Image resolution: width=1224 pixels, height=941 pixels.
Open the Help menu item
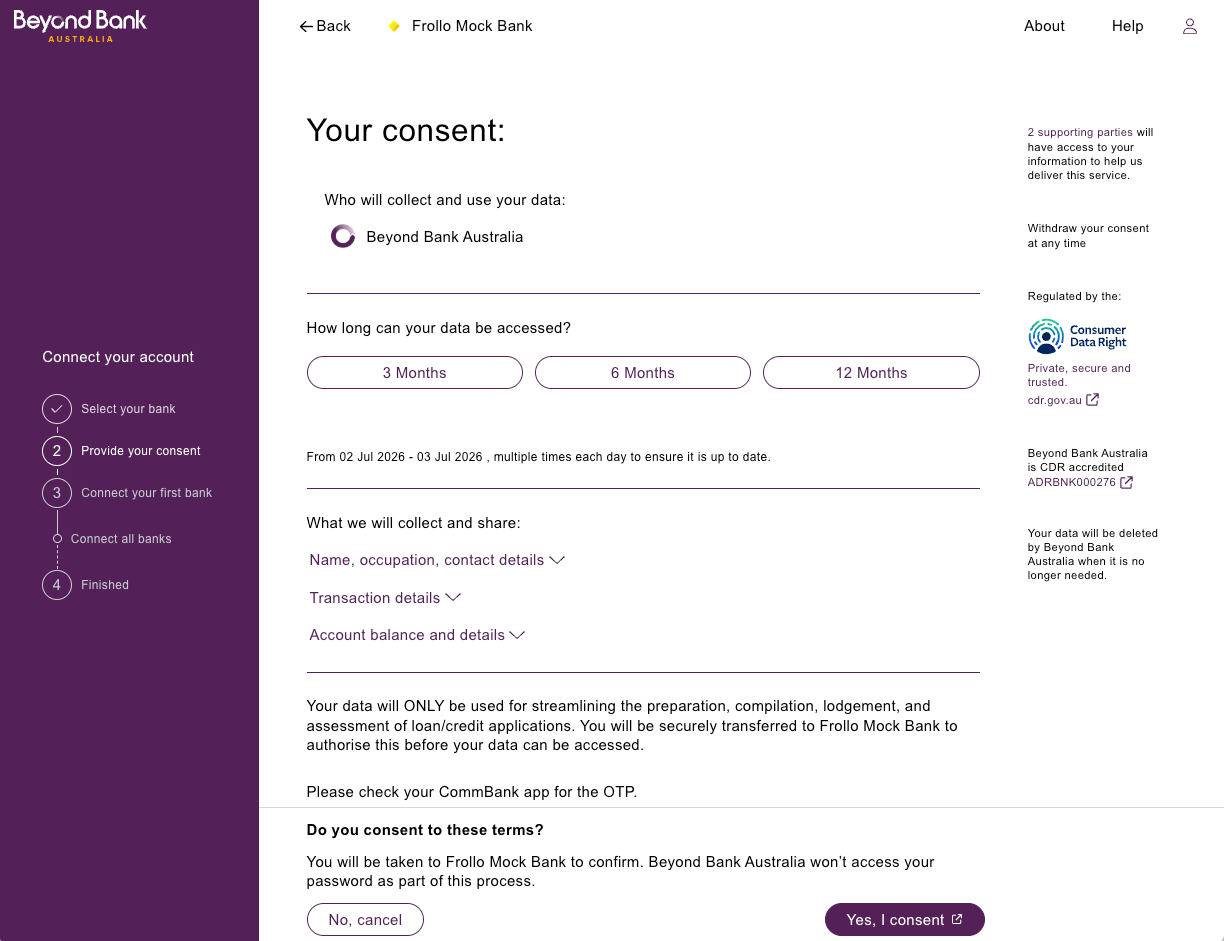pos(1127,26)
